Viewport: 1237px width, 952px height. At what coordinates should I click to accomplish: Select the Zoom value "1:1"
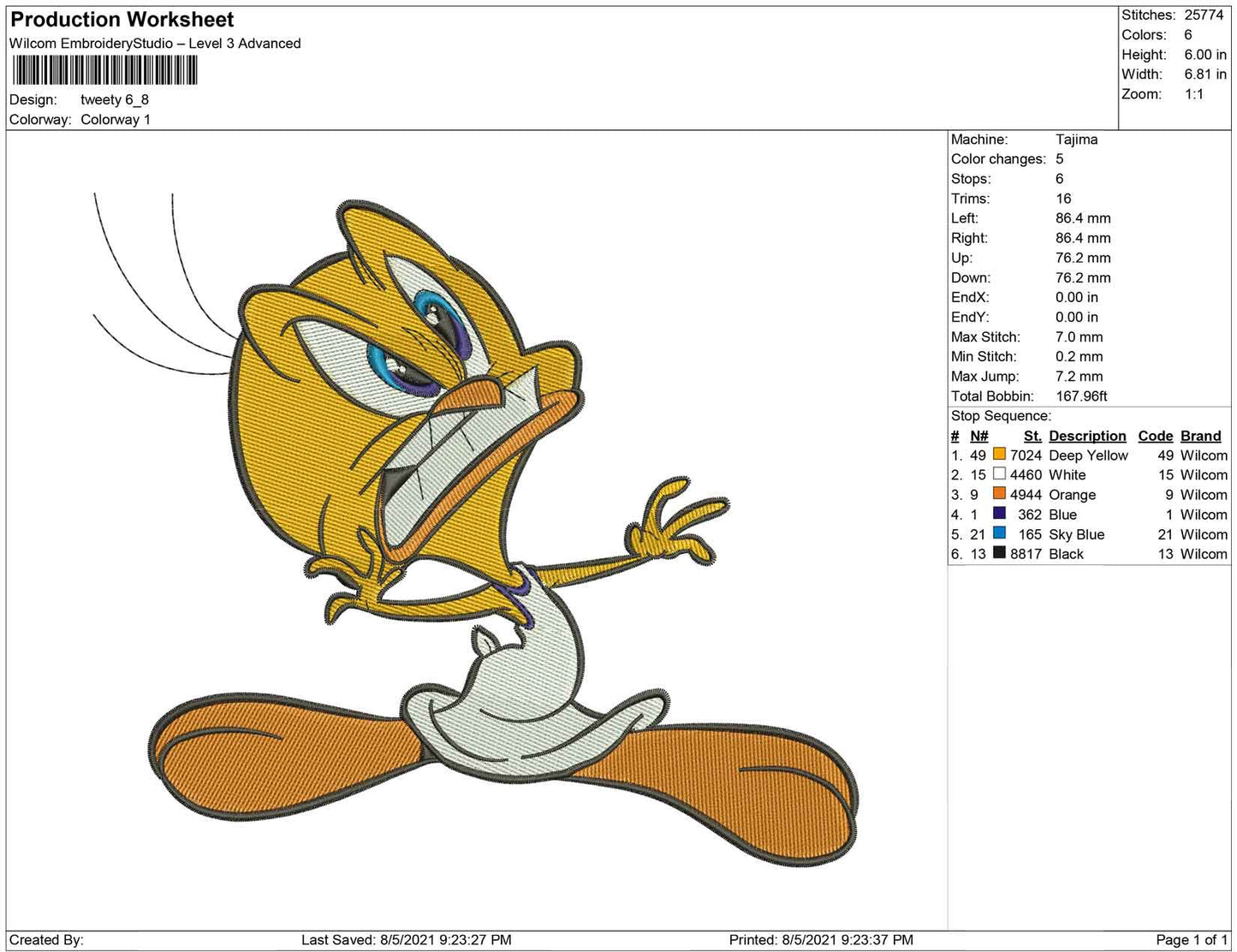point(1194,94)
